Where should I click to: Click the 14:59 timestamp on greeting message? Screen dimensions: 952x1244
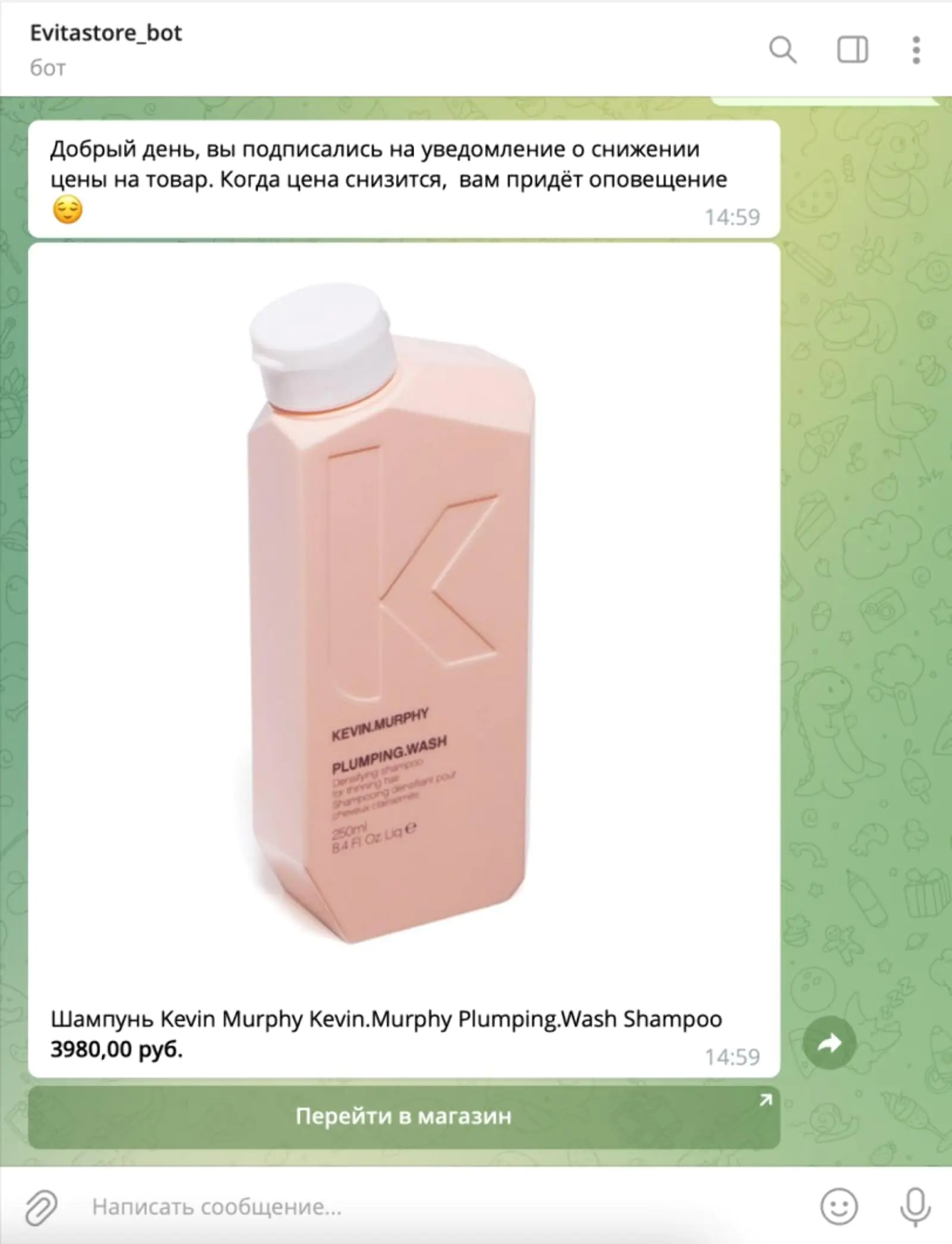pos(732,217)
